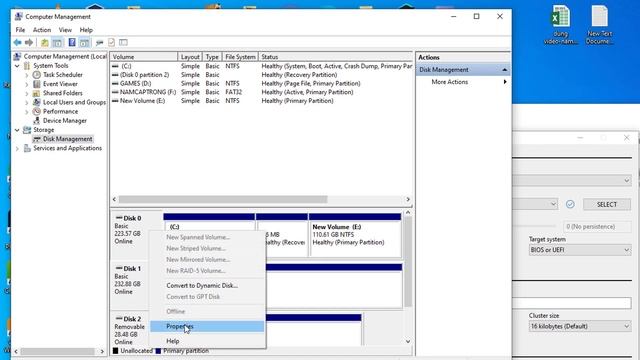This screenshot has height=360, width=640.
Task: Click the checkmark circle icon beside SELECT
Action: coord(570,204)
